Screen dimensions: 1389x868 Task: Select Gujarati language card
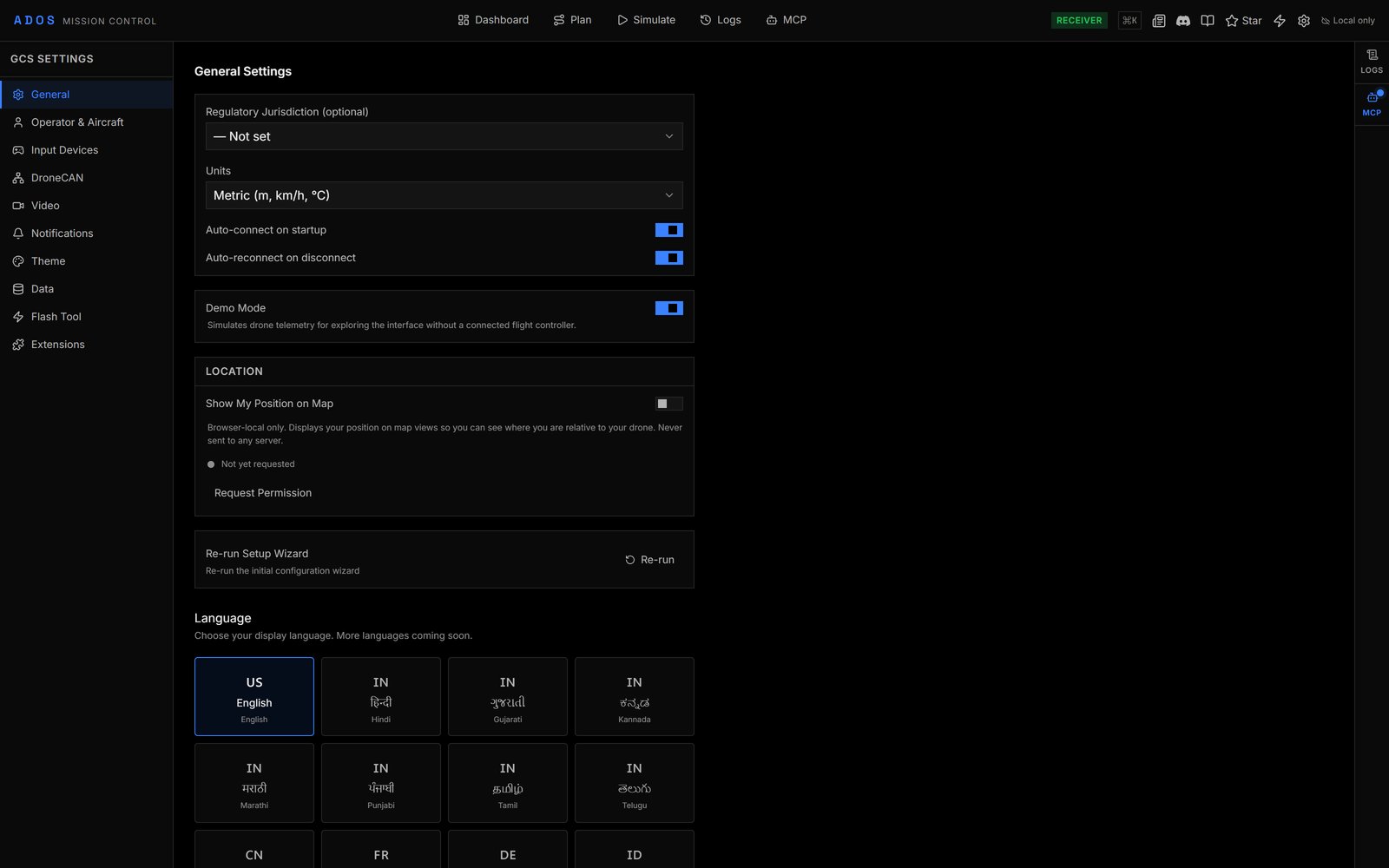point(508,696)
